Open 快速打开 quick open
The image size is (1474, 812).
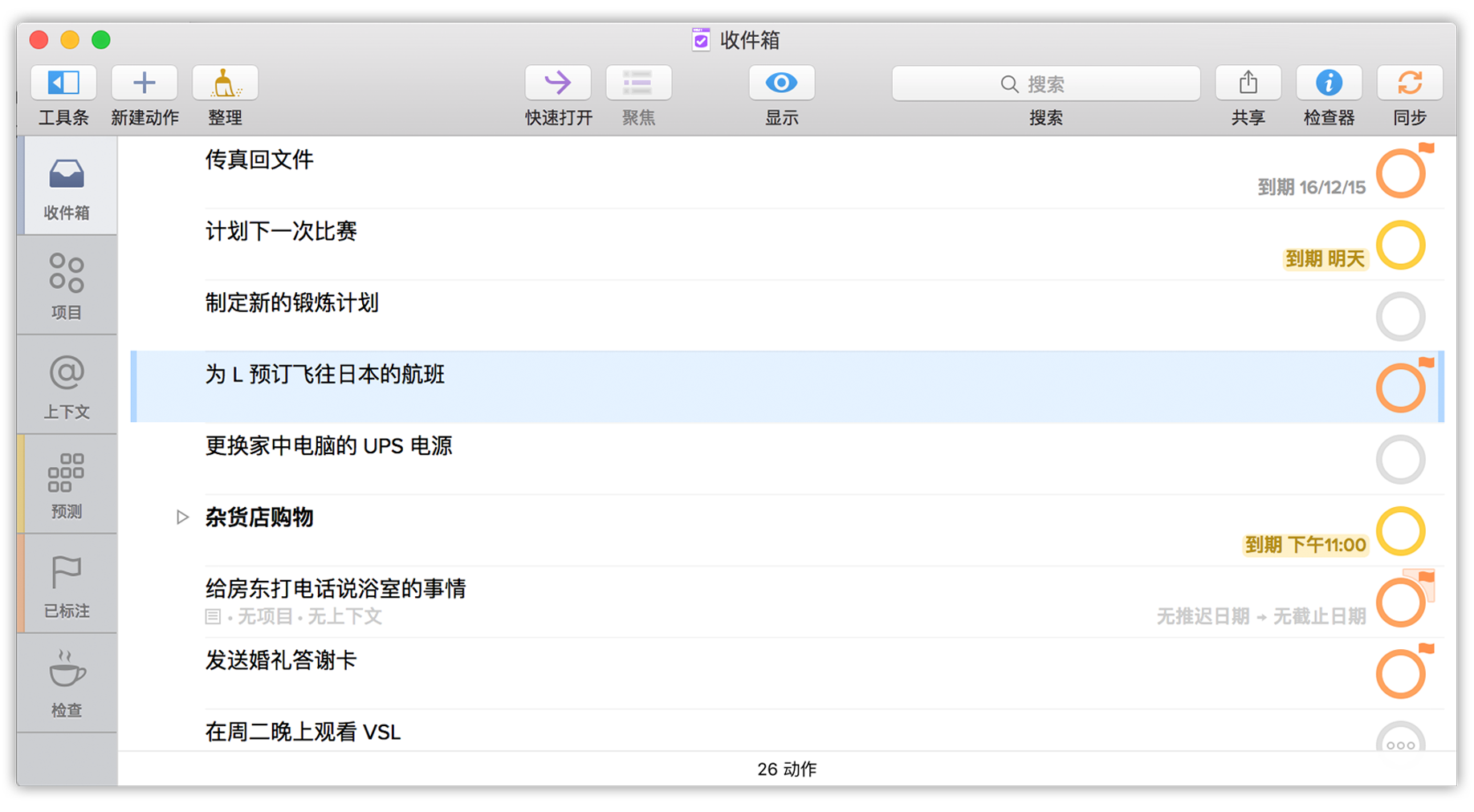[558, 83]
